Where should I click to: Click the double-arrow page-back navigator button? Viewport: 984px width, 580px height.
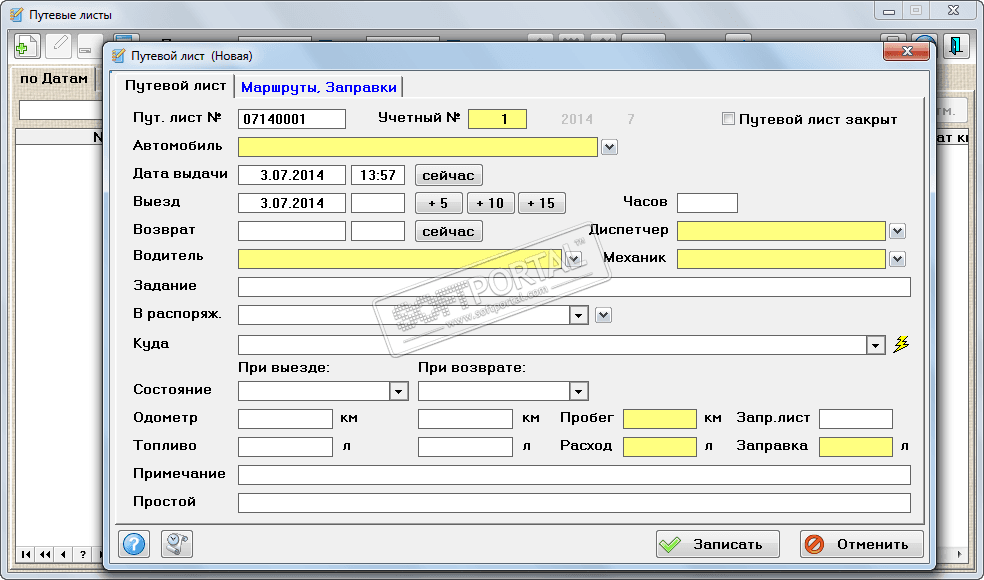click(45, 554)
